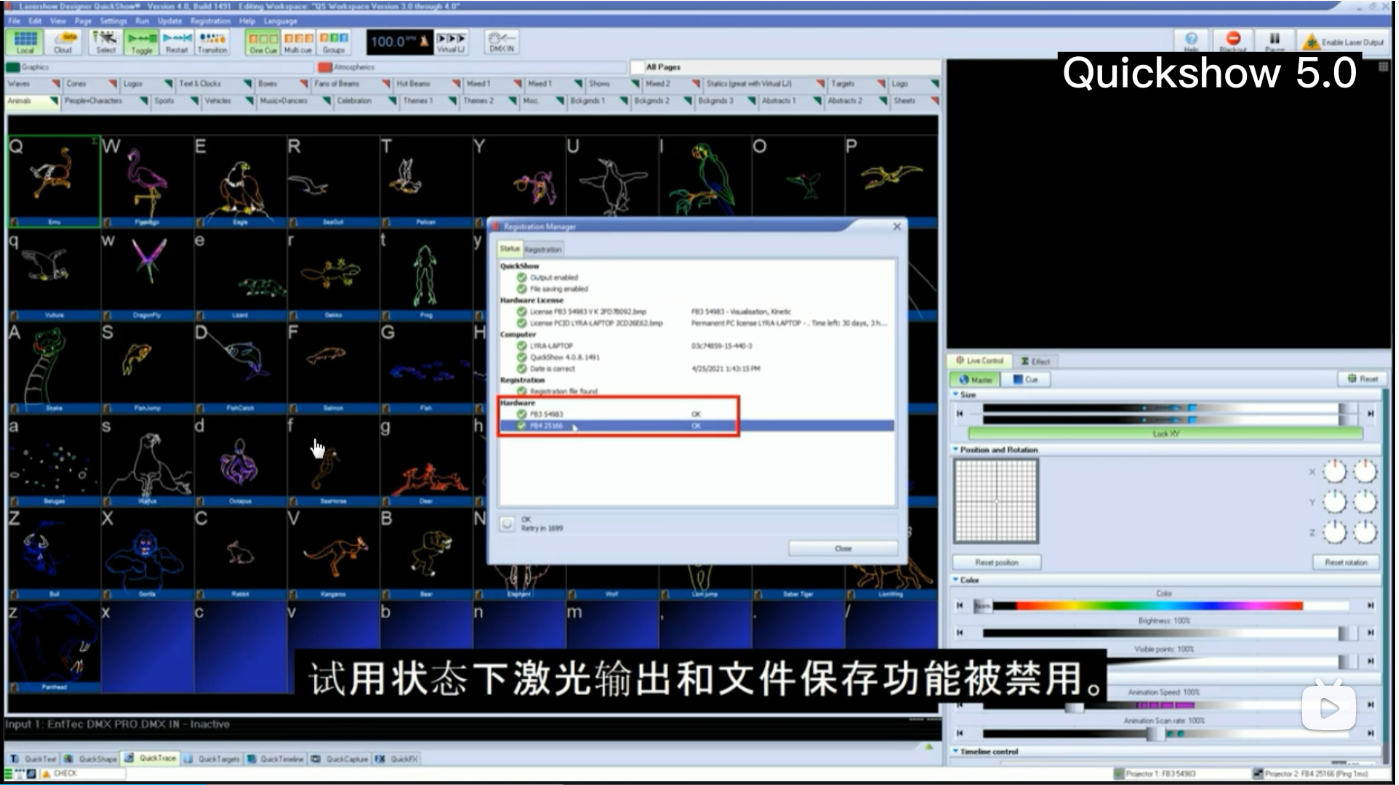The width and height of the screenshot is (1399, 785).
Task: Close the Registration Manager dialog
Action: (x=844, y=548)
